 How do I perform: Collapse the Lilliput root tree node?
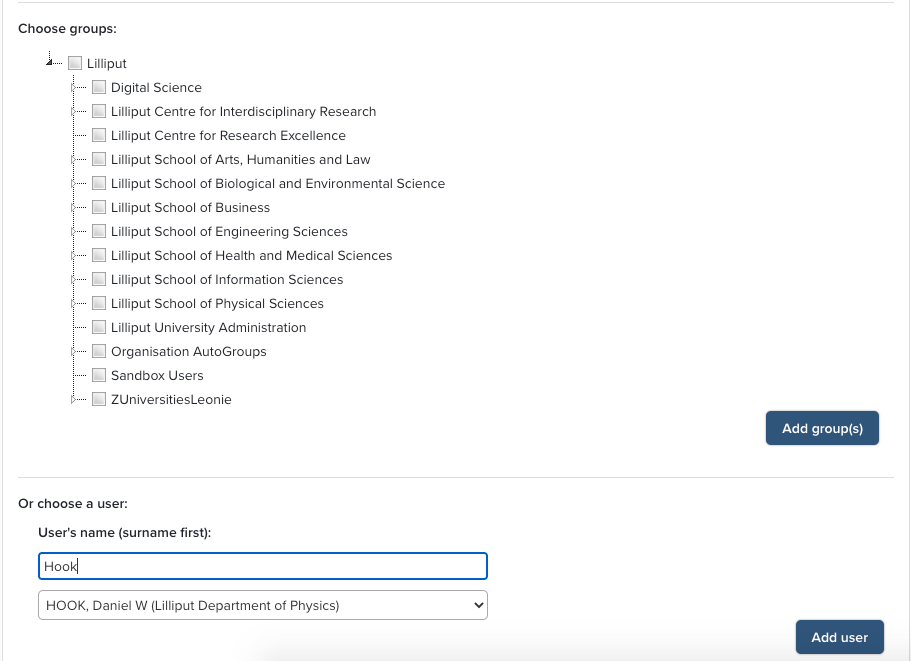tap(49, 63)
